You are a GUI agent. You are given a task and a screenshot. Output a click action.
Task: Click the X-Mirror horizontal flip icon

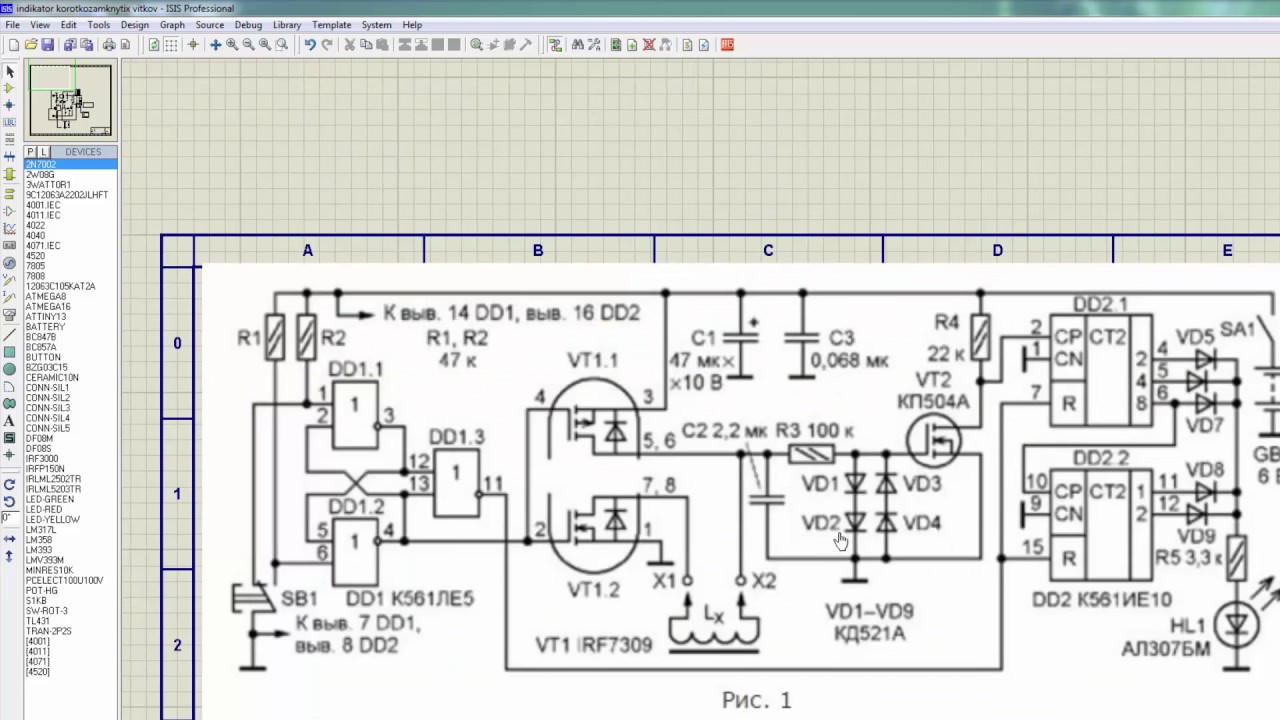pos(10,539)
